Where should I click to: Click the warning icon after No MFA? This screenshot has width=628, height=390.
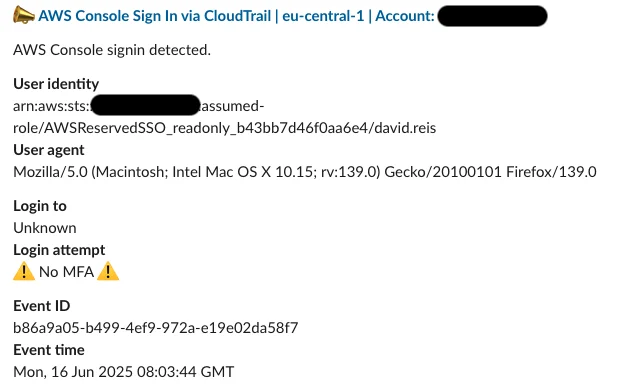click(x=108, y=271)
